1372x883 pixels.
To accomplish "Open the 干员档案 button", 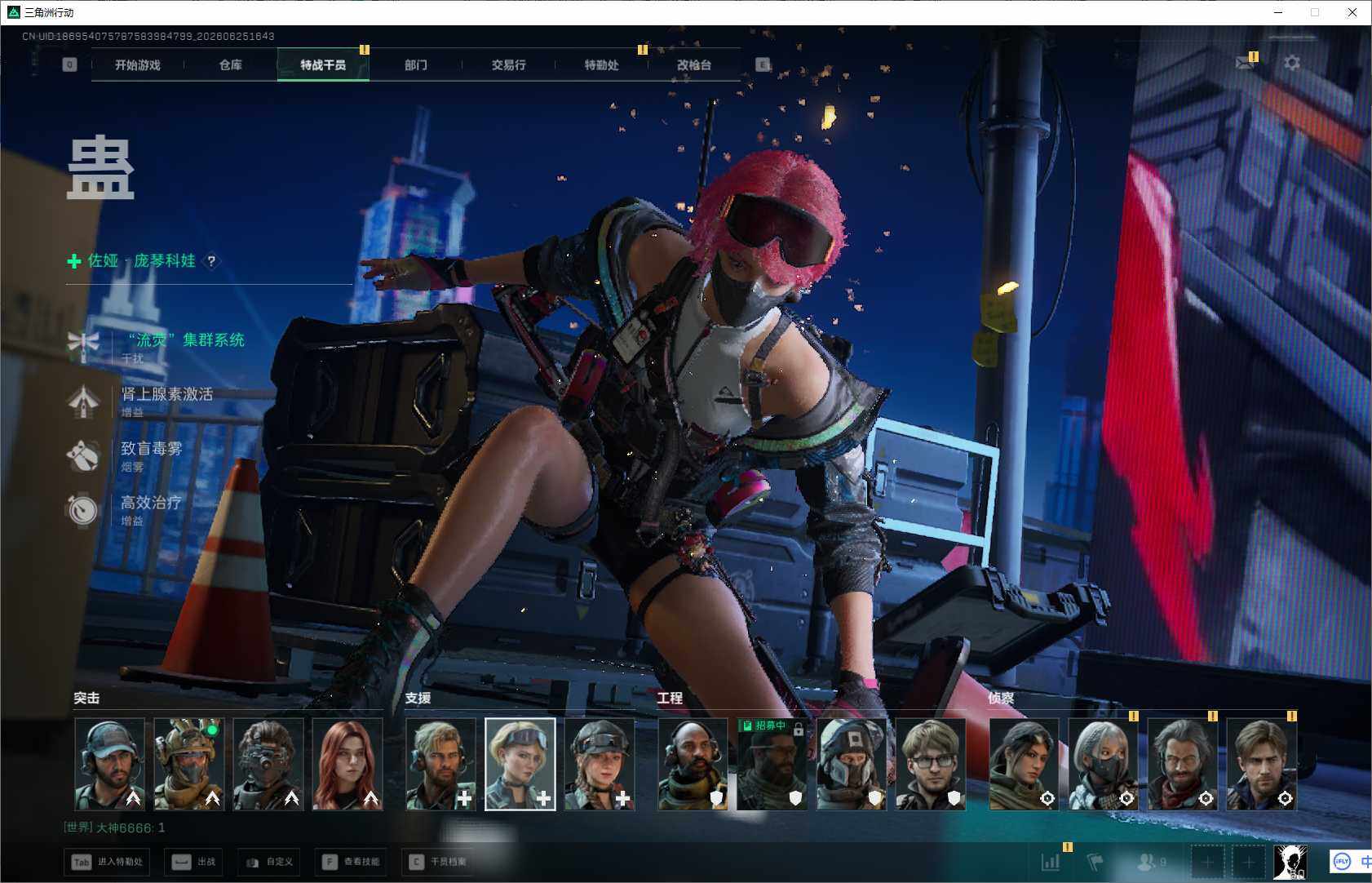I will (x=437, y=862).
